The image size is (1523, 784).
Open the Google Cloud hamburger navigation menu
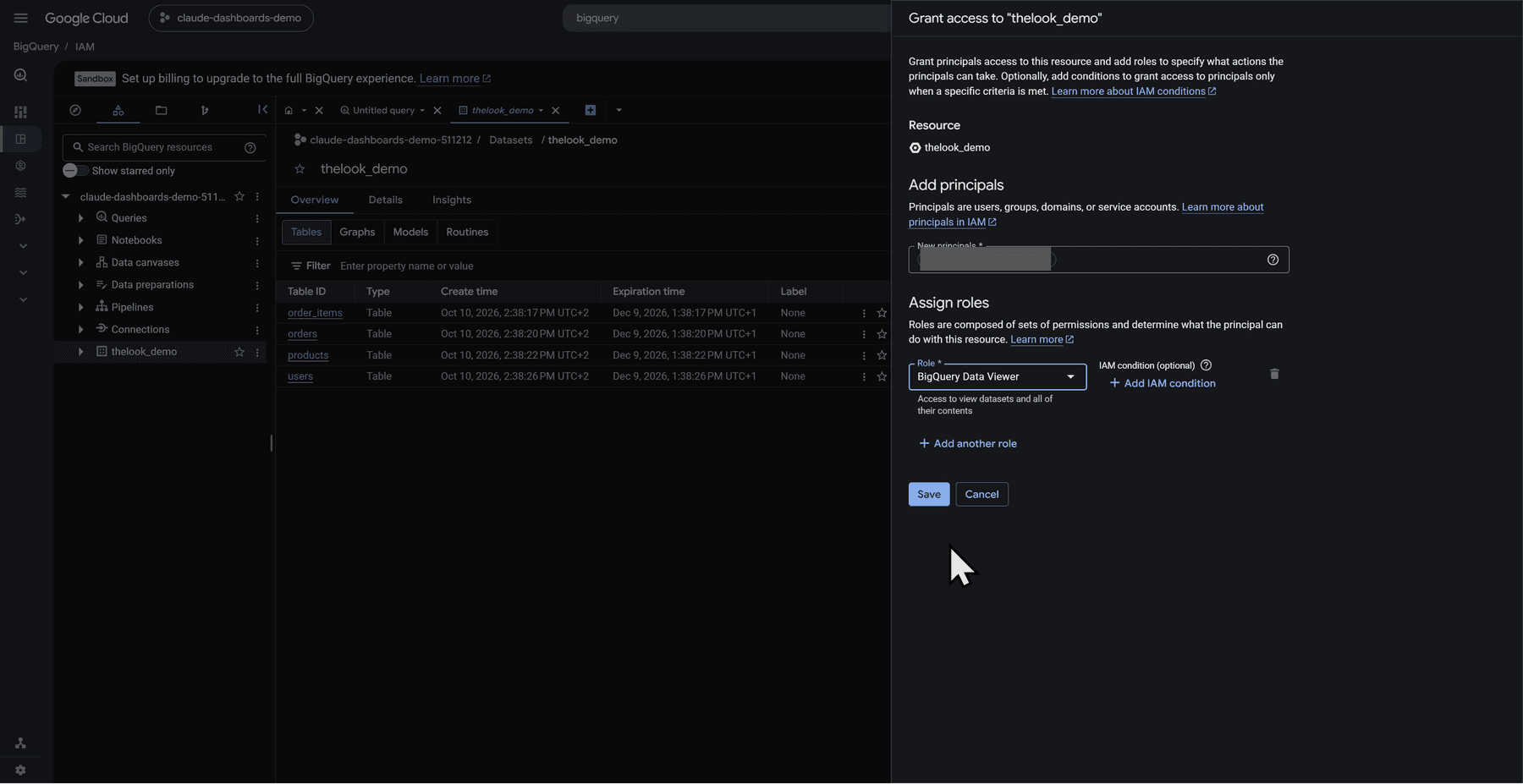(x=21, y=18)
